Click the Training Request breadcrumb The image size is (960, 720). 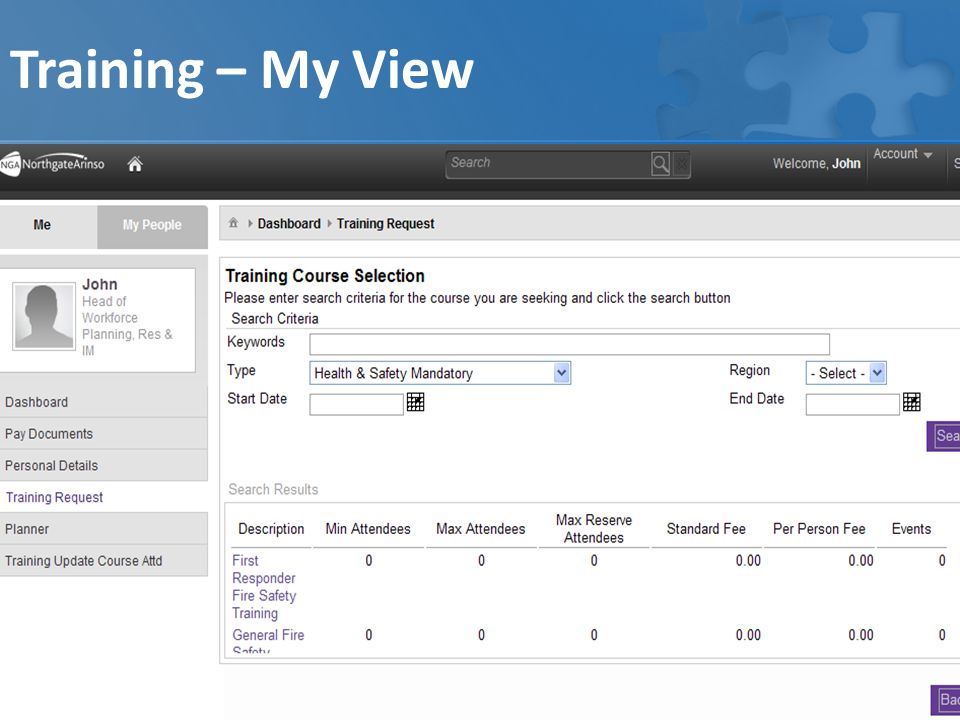coord(385,224)
